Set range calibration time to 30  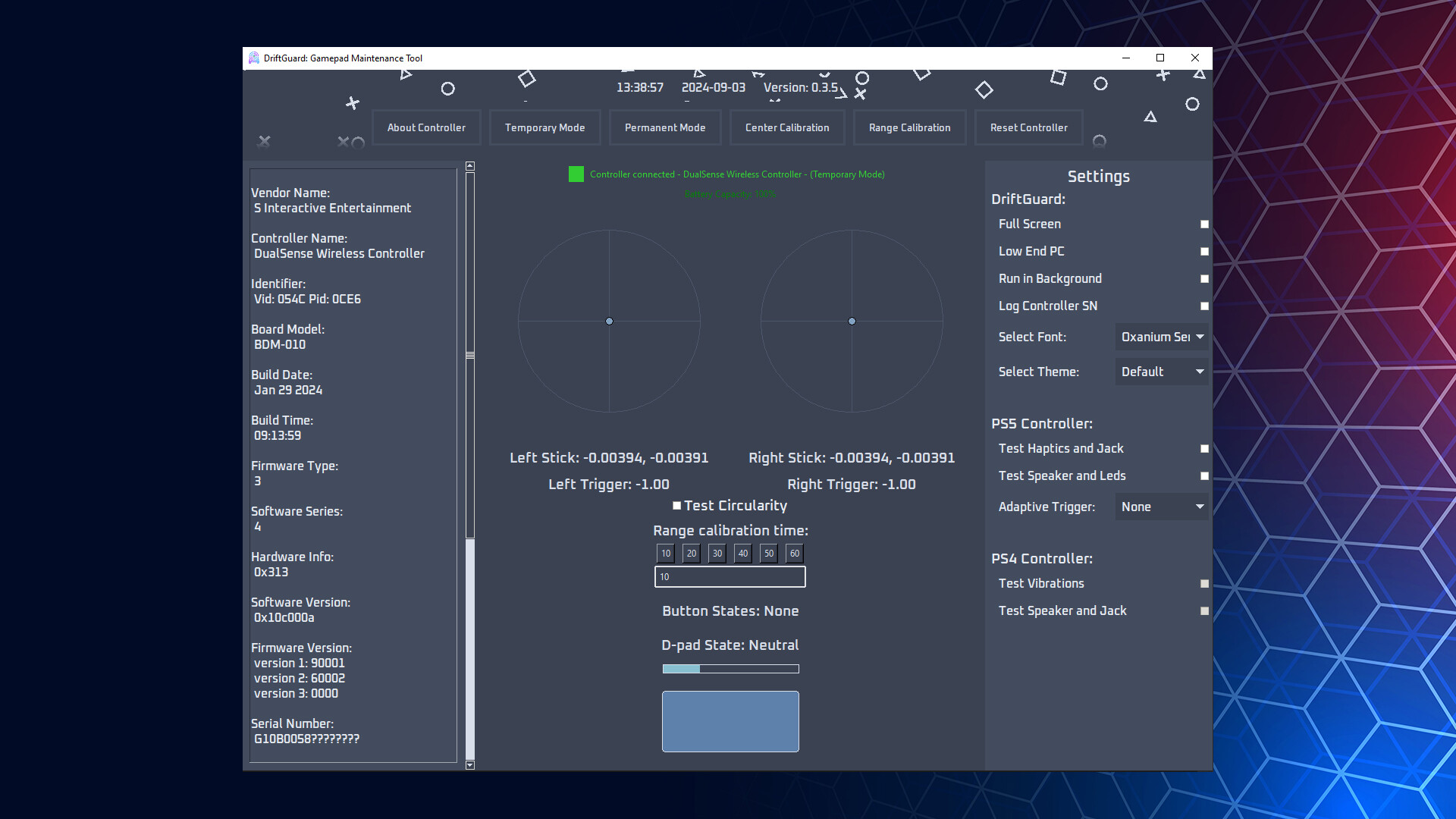point(716,554)
